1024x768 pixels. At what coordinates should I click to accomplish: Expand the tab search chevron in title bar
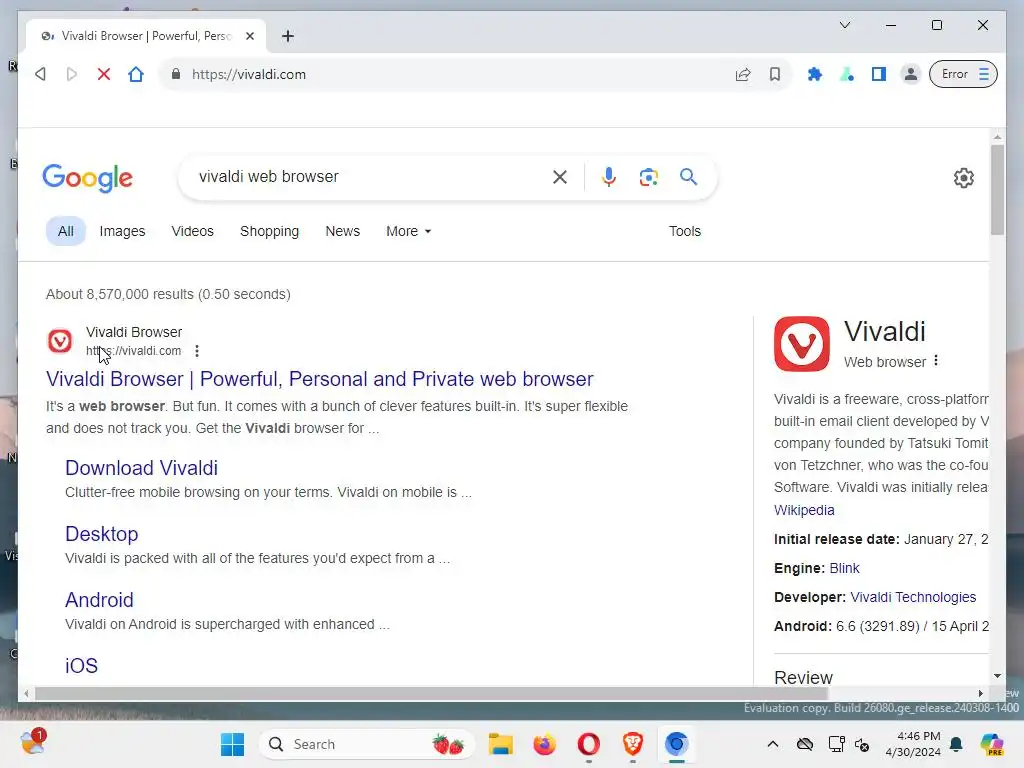(845, 25)
